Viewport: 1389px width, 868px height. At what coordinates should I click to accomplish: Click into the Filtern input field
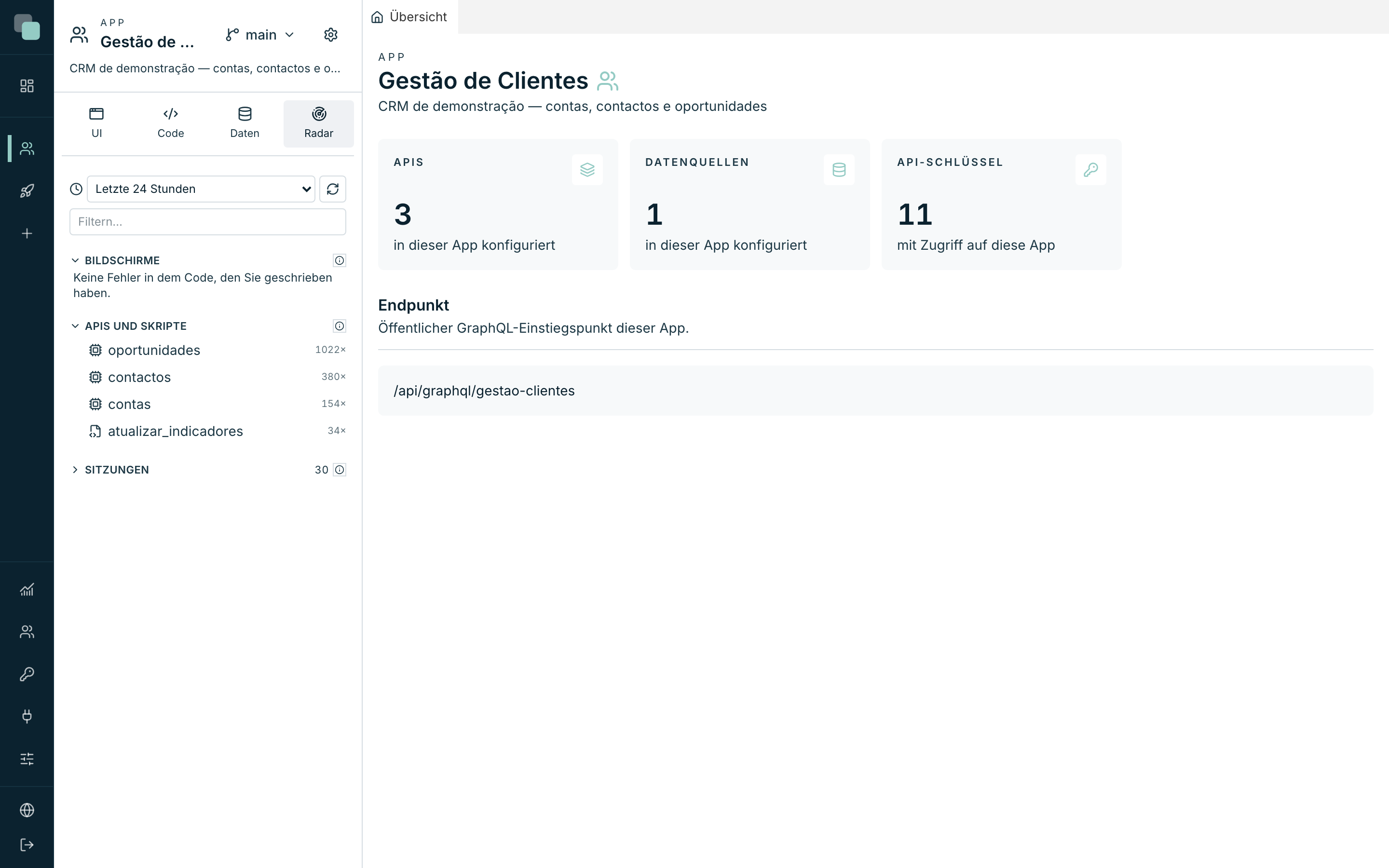(x=208, y=222)
